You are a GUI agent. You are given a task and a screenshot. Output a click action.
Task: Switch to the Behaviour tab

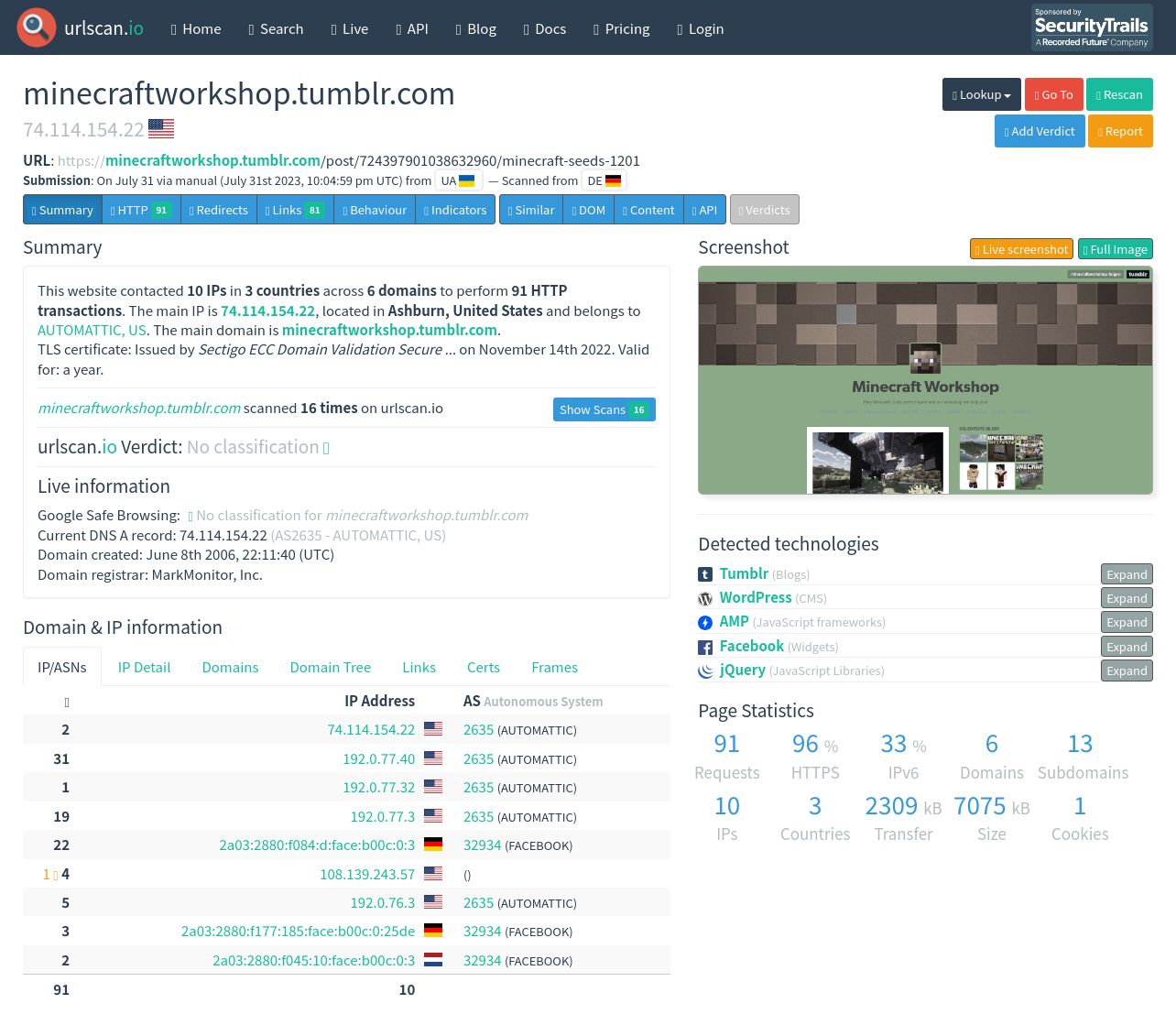[375, 210]
